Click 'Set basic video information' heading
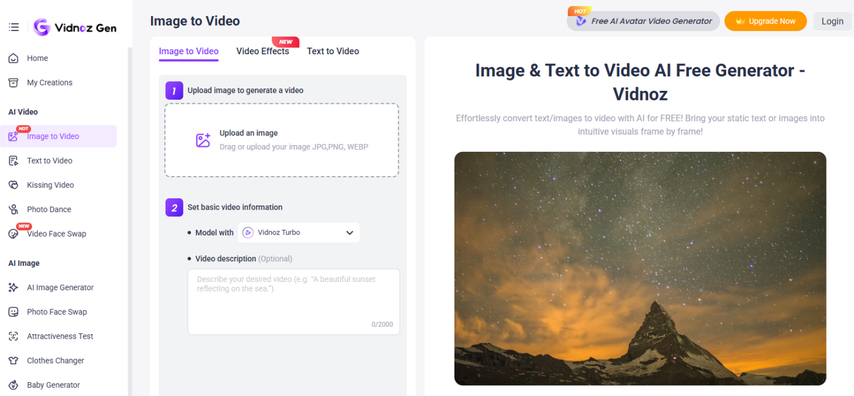This screenshot has height=396, width=854. (235, 208)
